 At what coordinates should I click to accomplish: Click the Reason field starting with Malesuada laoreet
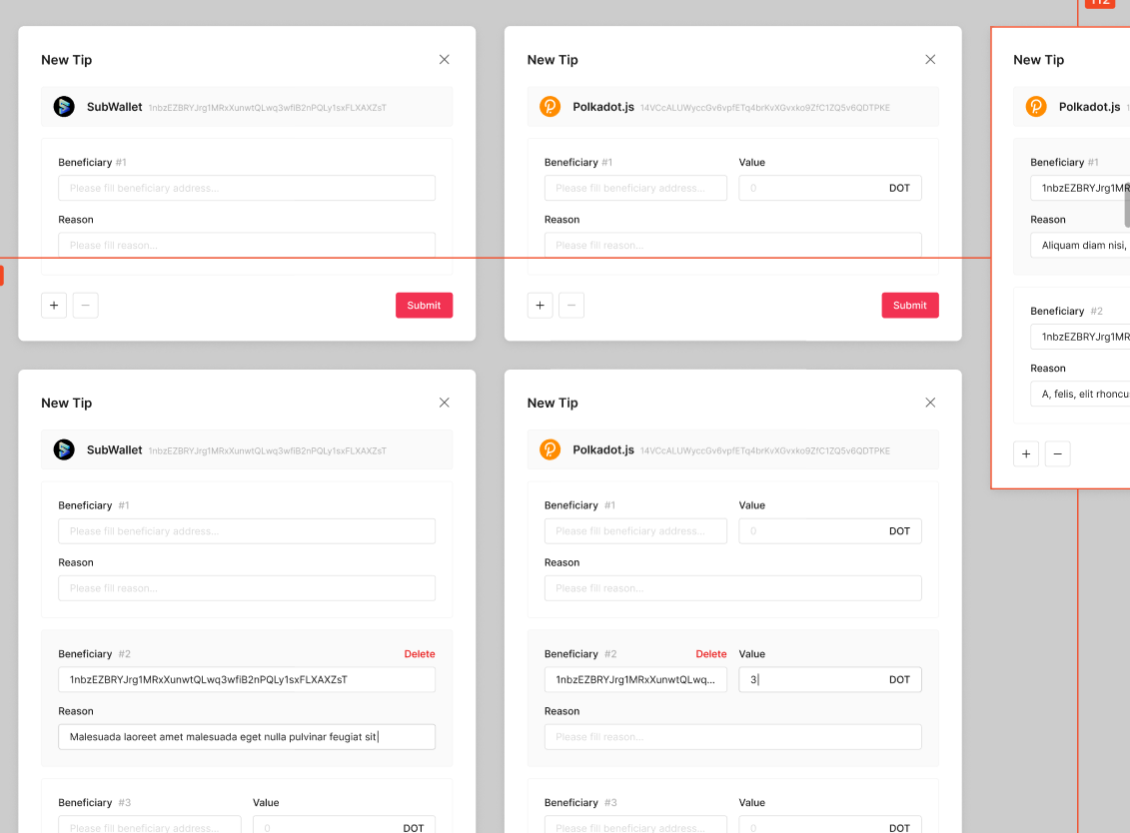(x=246, y=737)
